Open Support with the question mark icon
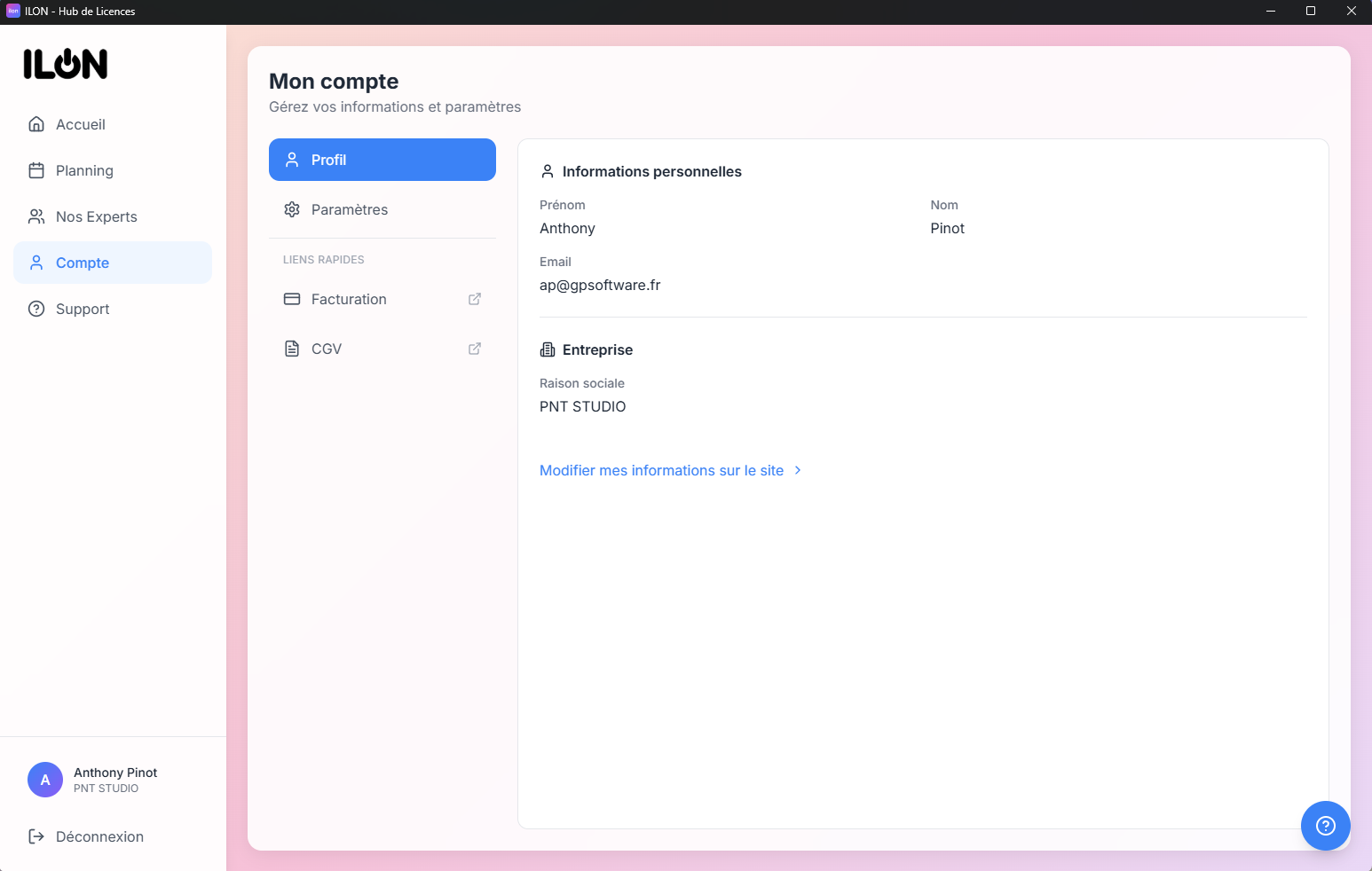 click(x=36, y=309)
